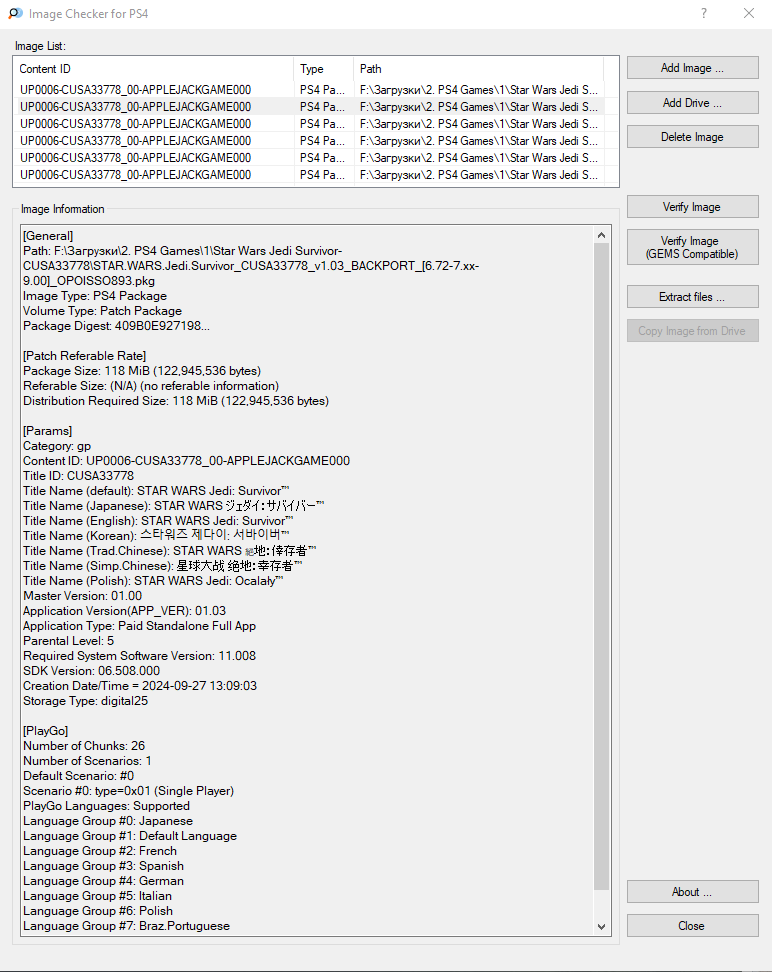Click the info panel vertical scrollbar thumb

[x=601, y=567]
